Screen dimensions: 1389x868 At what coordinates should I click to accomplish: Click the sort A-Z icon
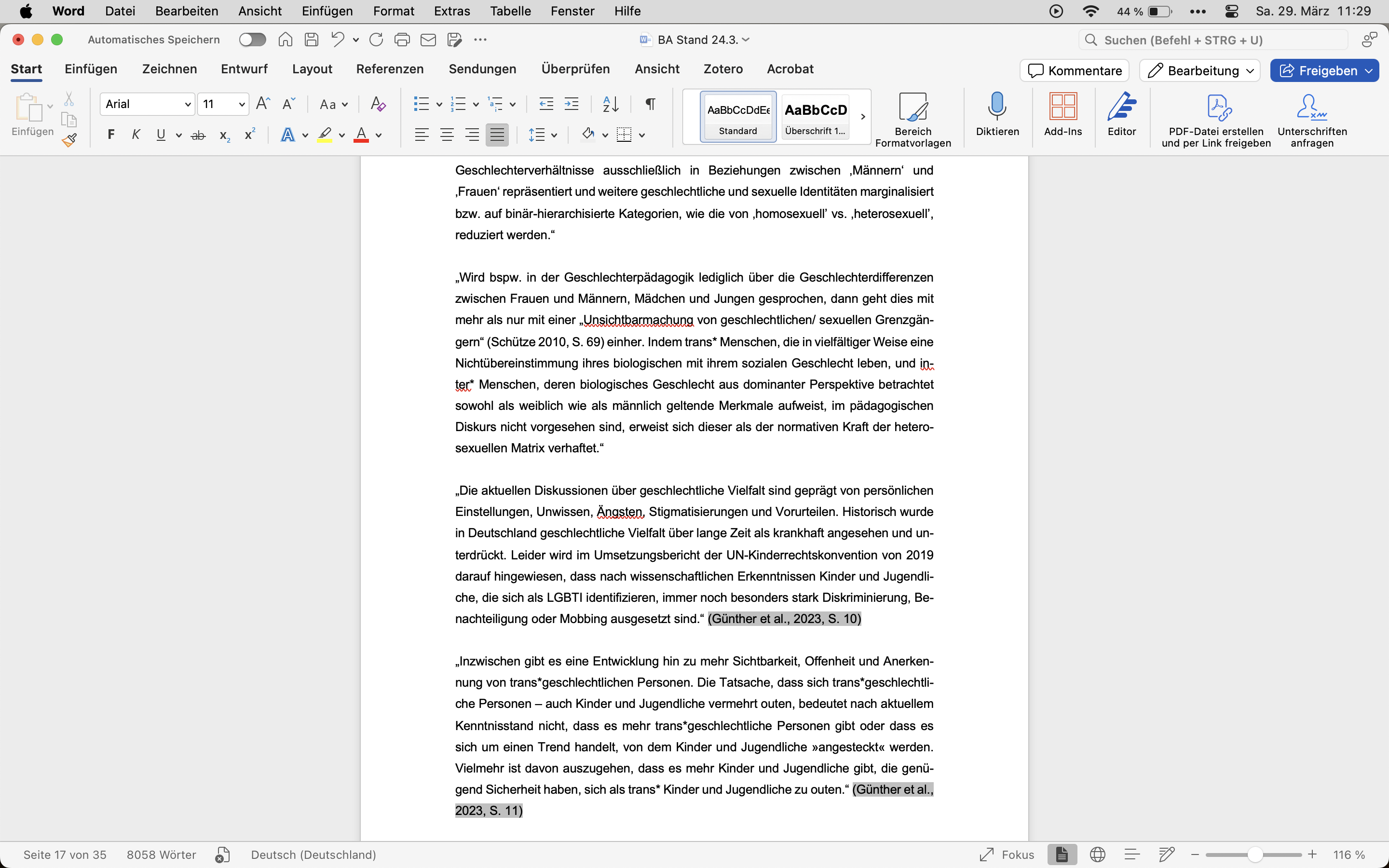(611, 104)
